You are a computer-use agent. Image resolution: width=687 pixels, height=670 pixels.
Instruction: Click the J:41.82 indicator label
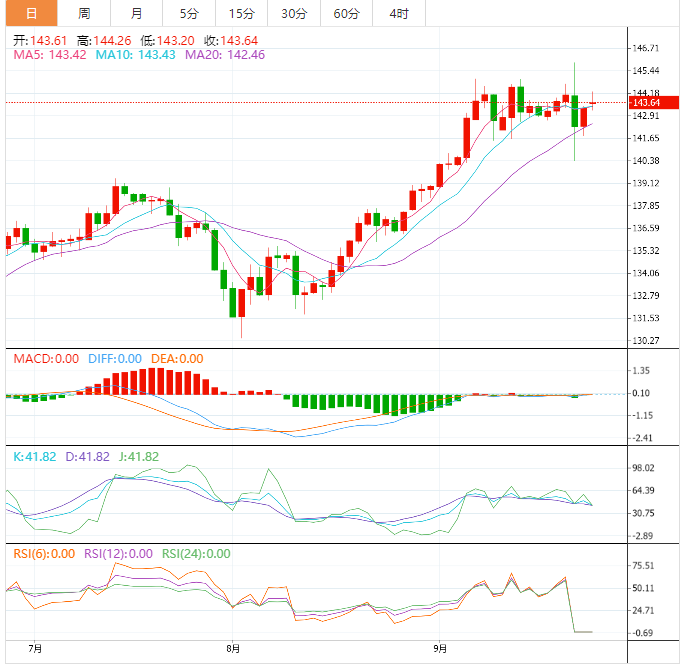point(138,457)
